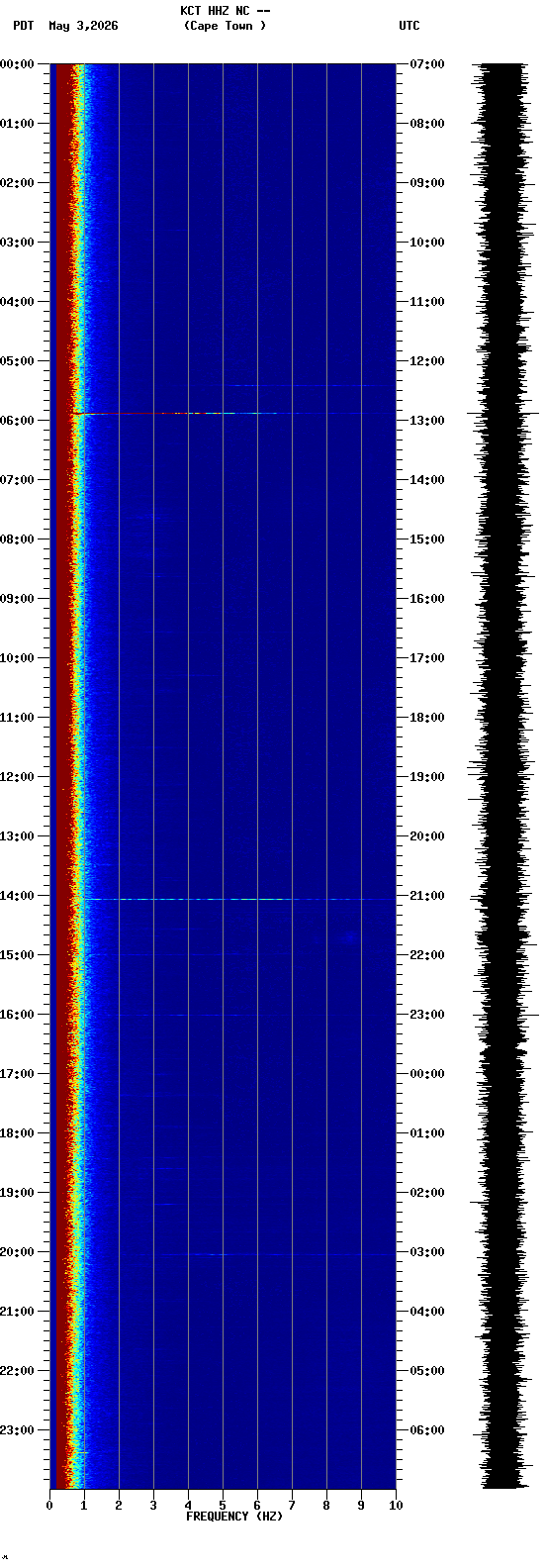Screen dimensions: 546x1568
Task: Click the 23:00 PDT time tick label
Action: tap(18, 1430)
